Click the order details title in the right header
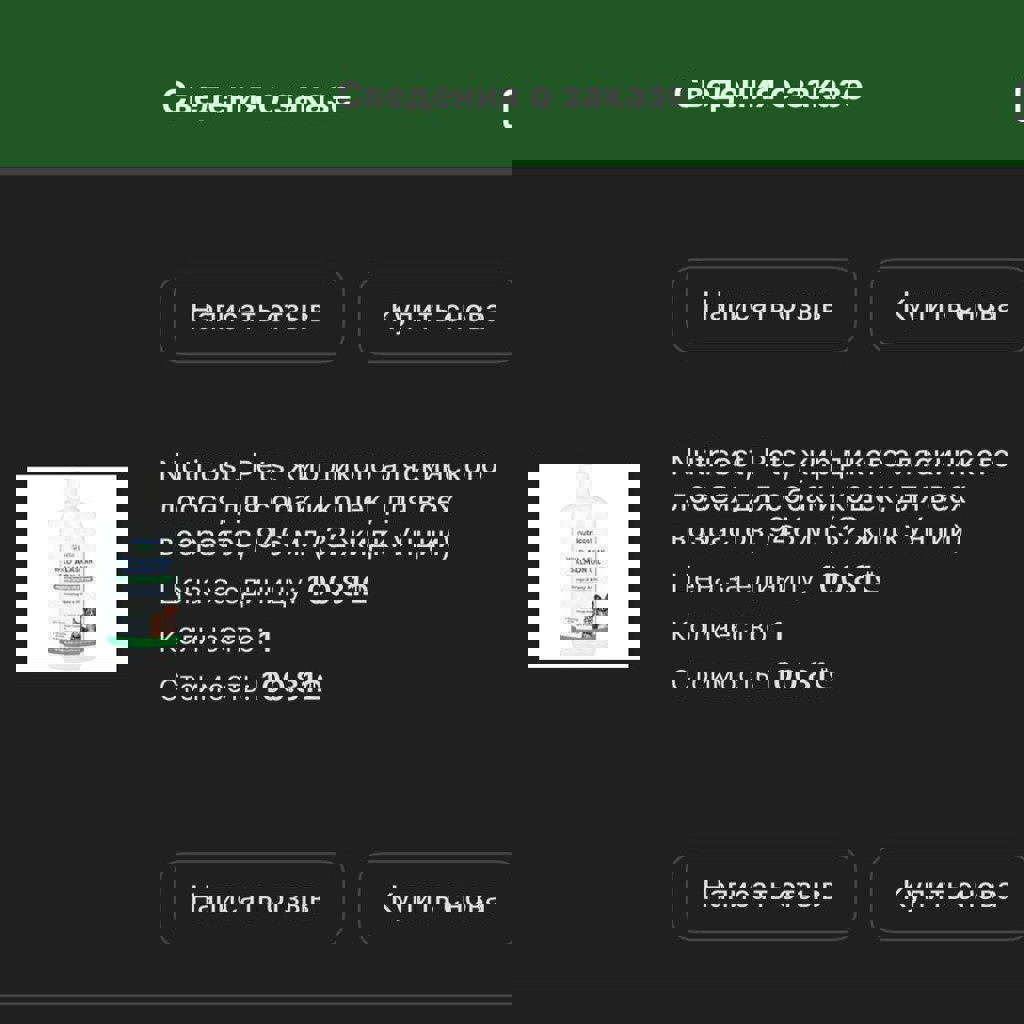 pos(768,94)
